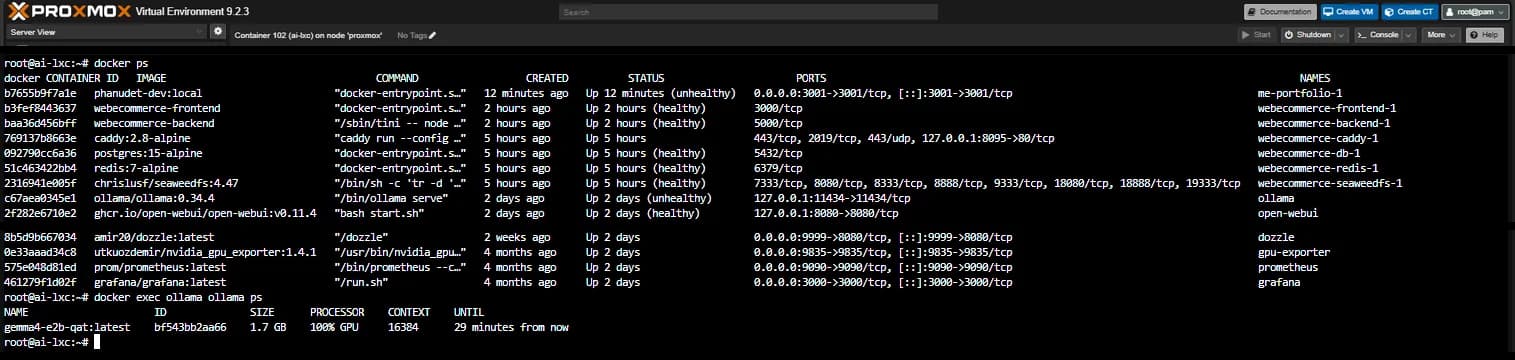The width and height of the screenshot is (1515, 360).
Task: Click the name prometheus in the NAMES column
Action: 1288,267
